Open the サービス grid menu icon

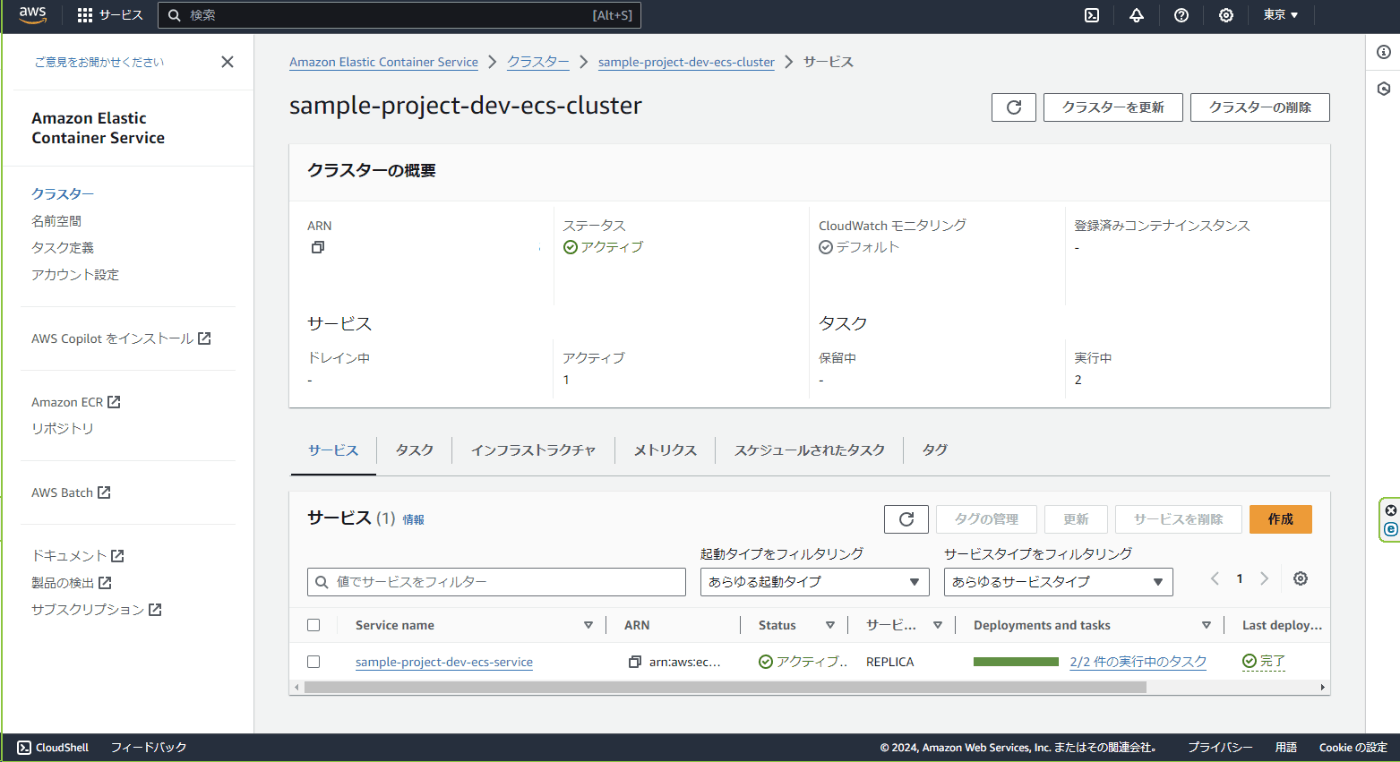tap(85, 15)
